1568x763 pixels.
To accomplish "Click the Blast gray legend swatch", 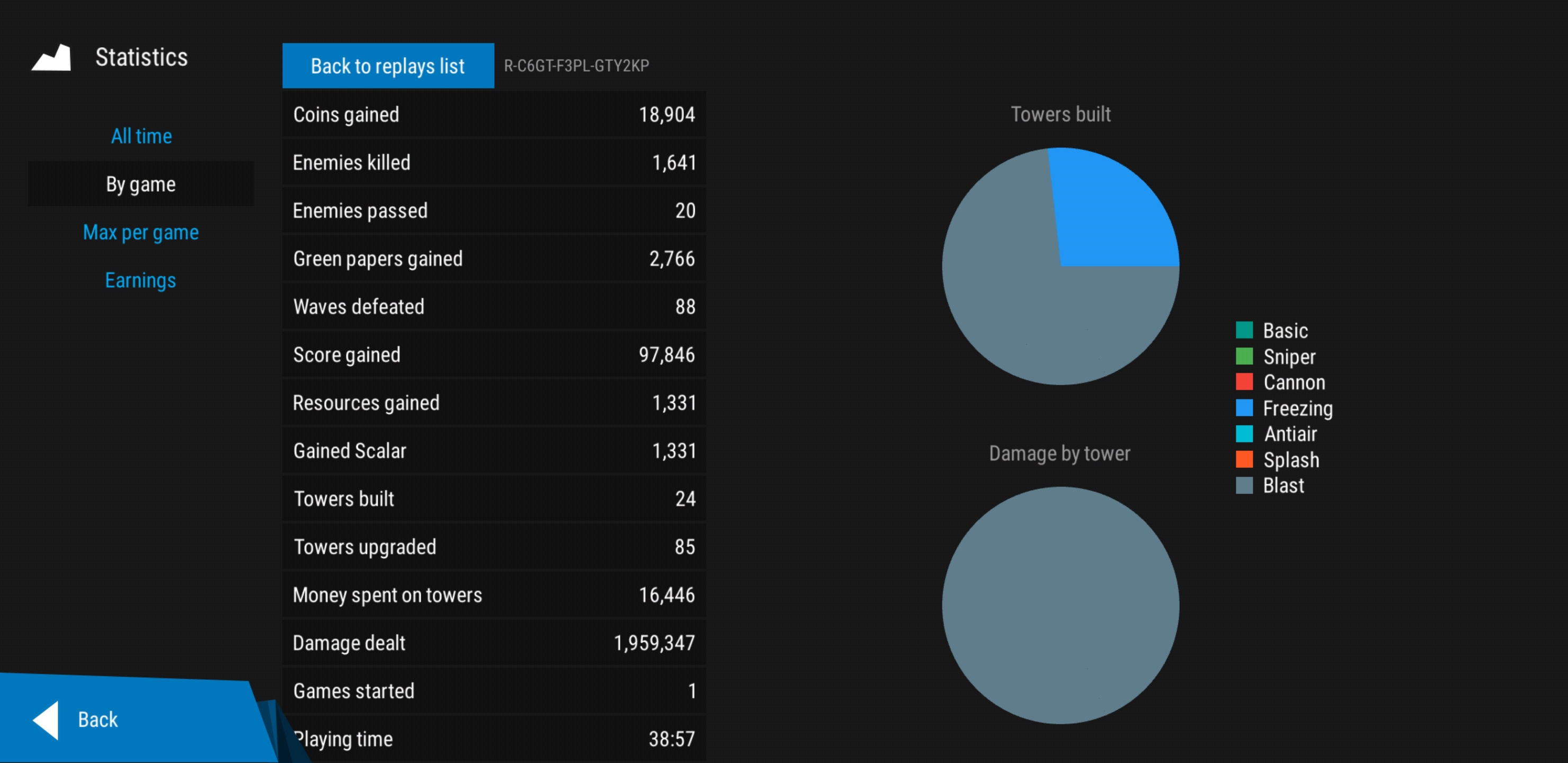I will tap(1244, 485).
